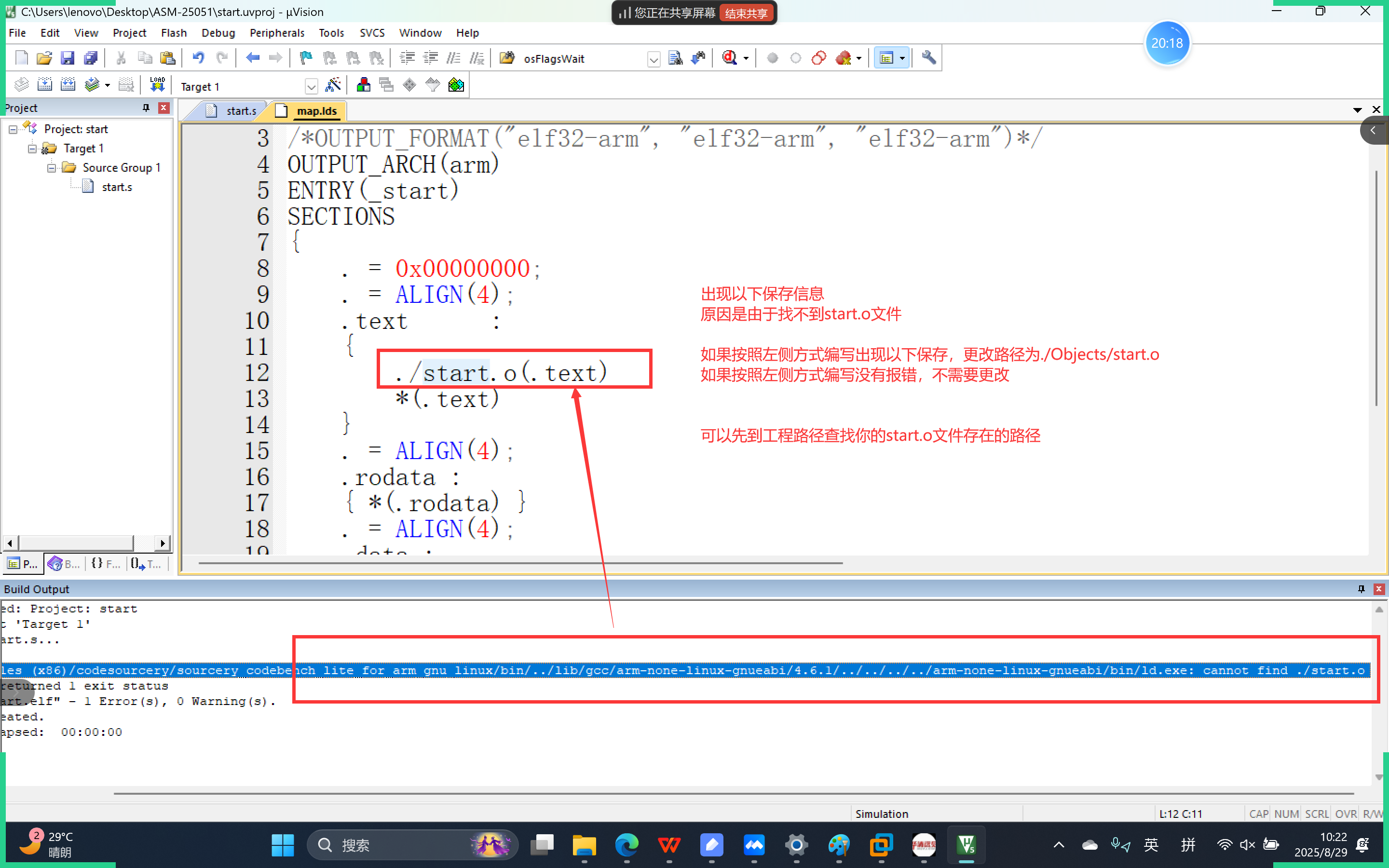Pin the Build Output panel
Image resolution: width=1389 pixels, height=868 pixels.
pos(1362,589)
